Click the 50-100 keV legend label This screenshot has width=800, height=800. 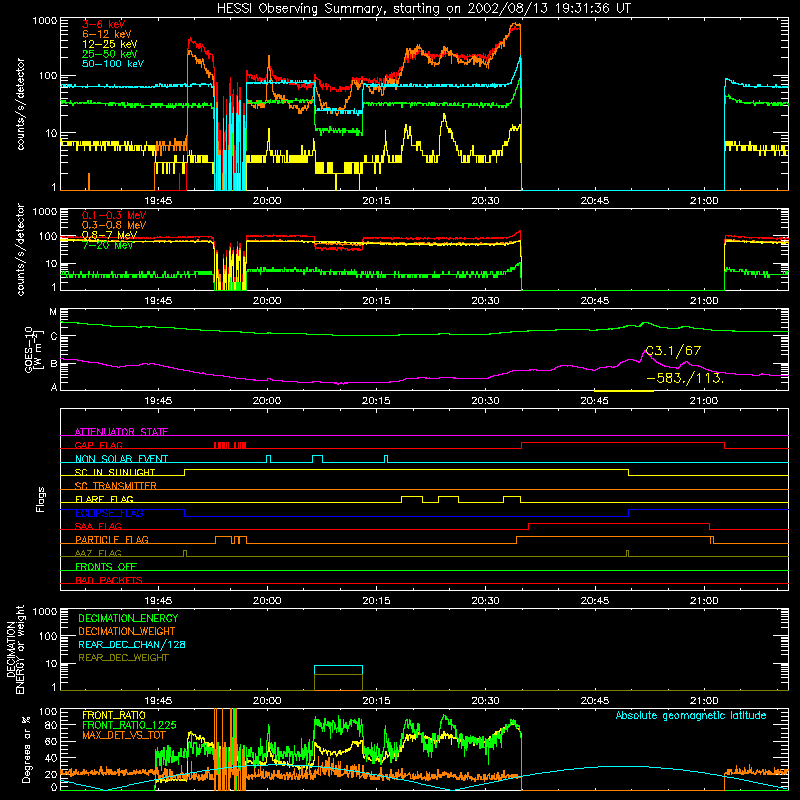click(113, 64)
